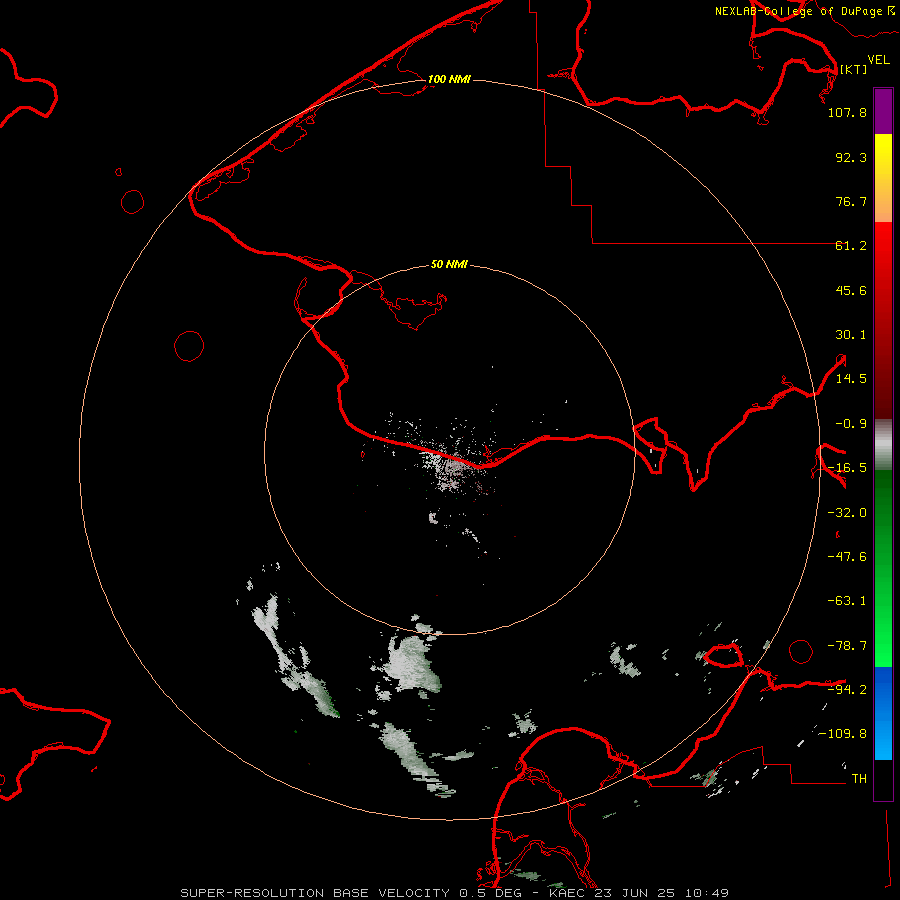Click the green segment of the color bar

point(883,568)
